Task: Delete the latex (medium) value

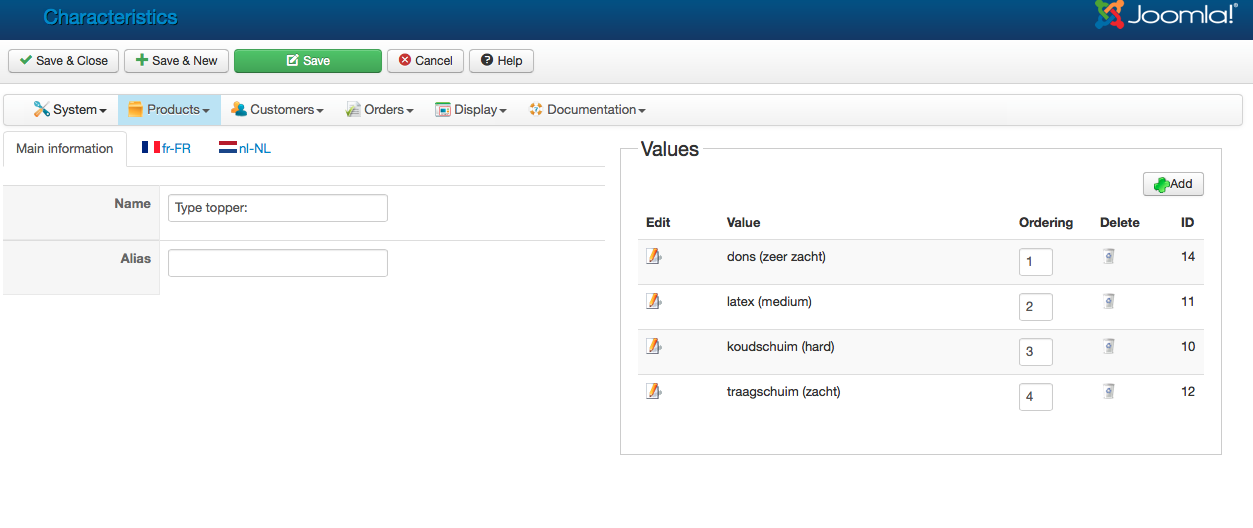Action: point(1108,301)
